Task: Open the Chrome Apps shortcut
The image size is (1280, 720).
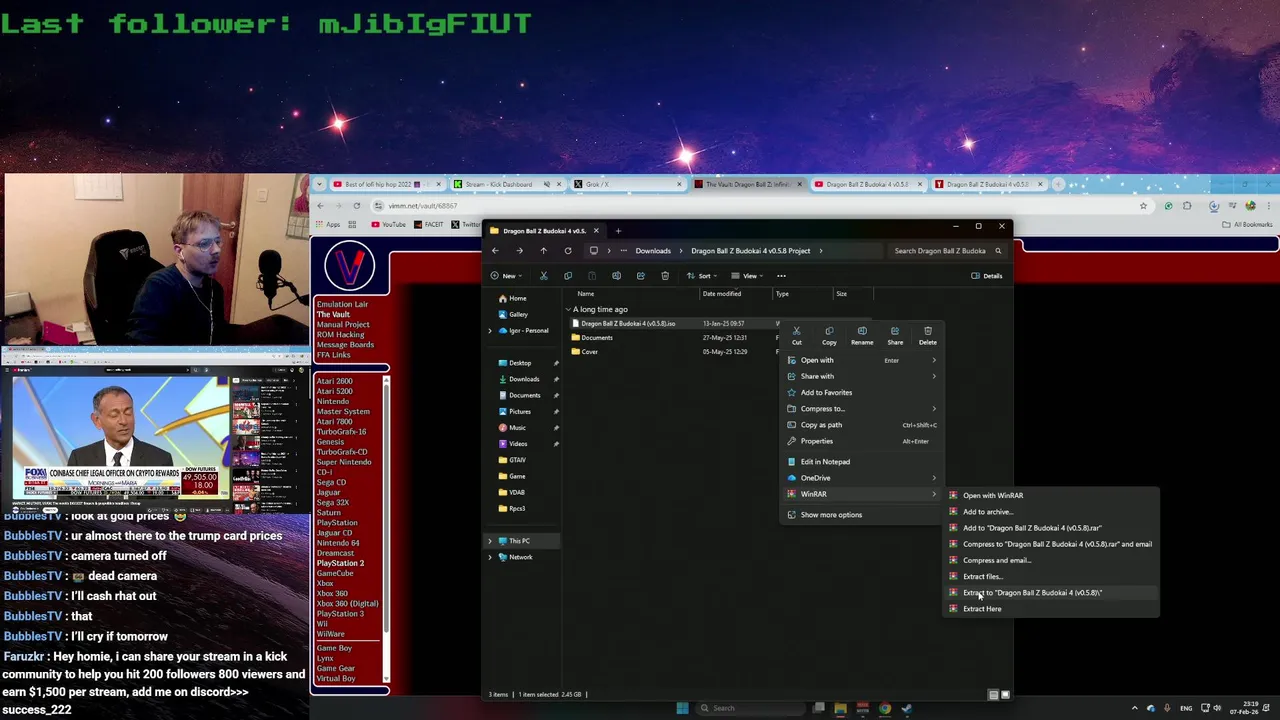Action: point(328,224)
